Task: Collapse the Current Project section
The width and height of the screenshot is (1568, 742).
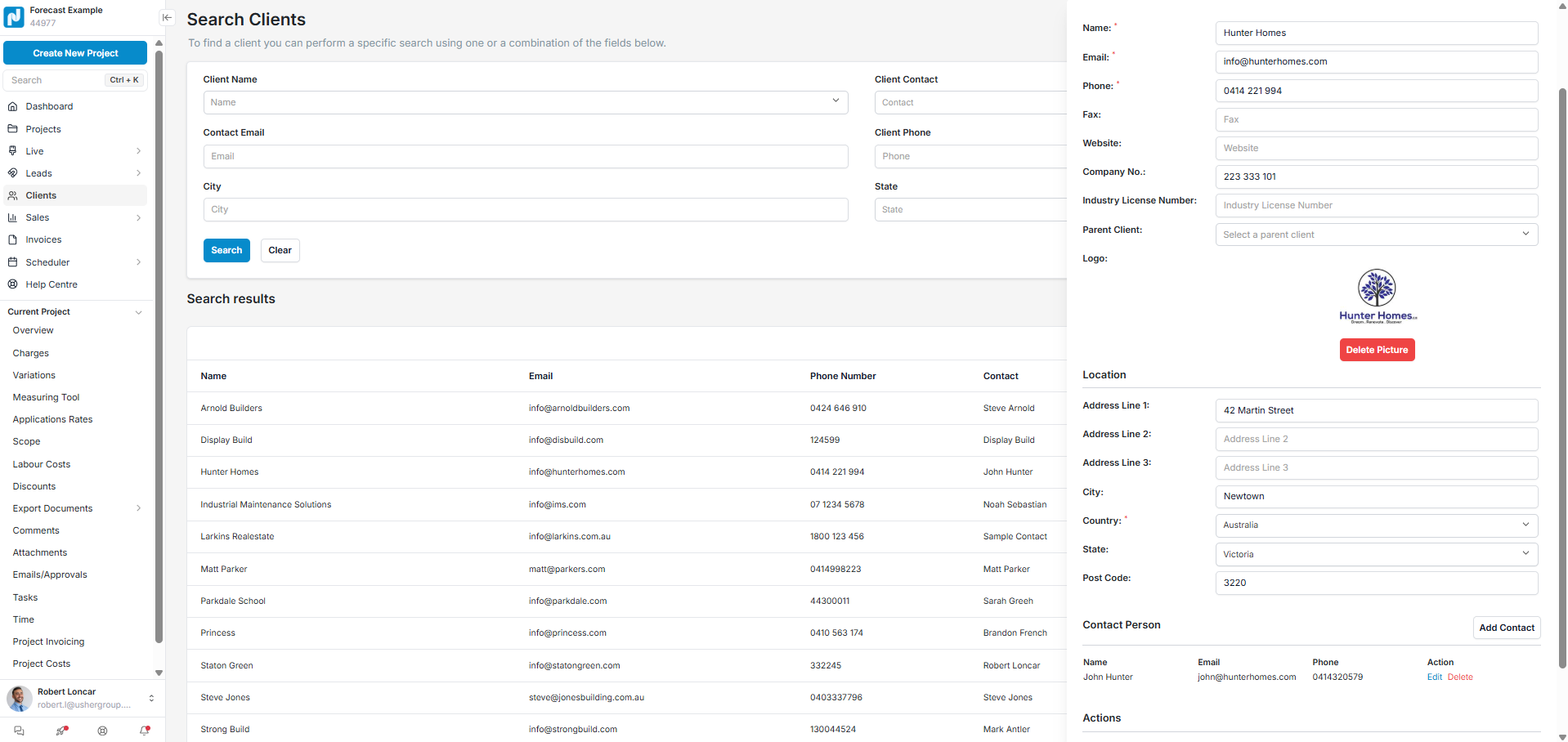Action: click(x=138, y=312)
